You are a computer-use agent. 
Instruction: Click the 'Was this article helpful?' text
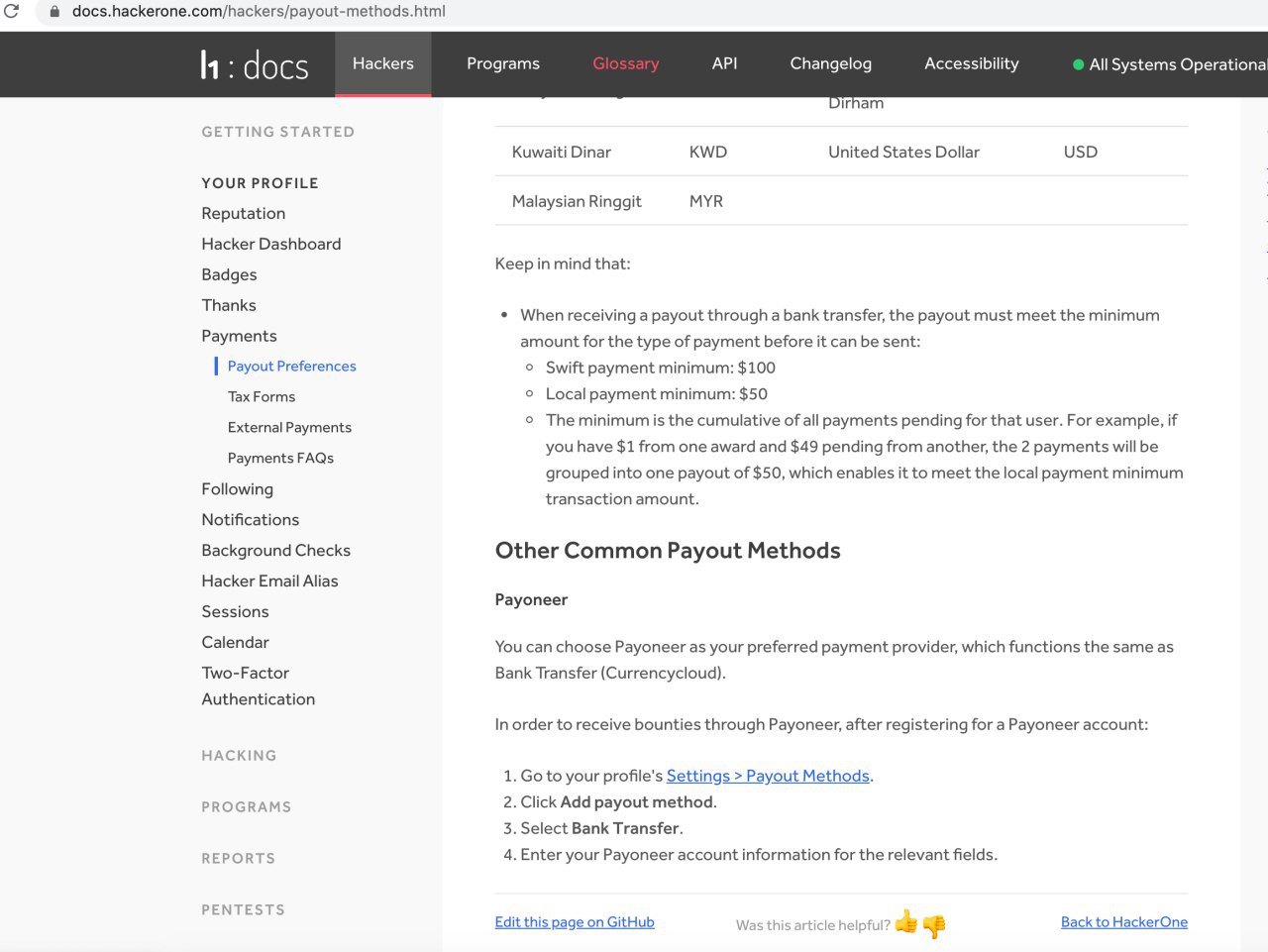pyautogui.click(x=813, y=925)
